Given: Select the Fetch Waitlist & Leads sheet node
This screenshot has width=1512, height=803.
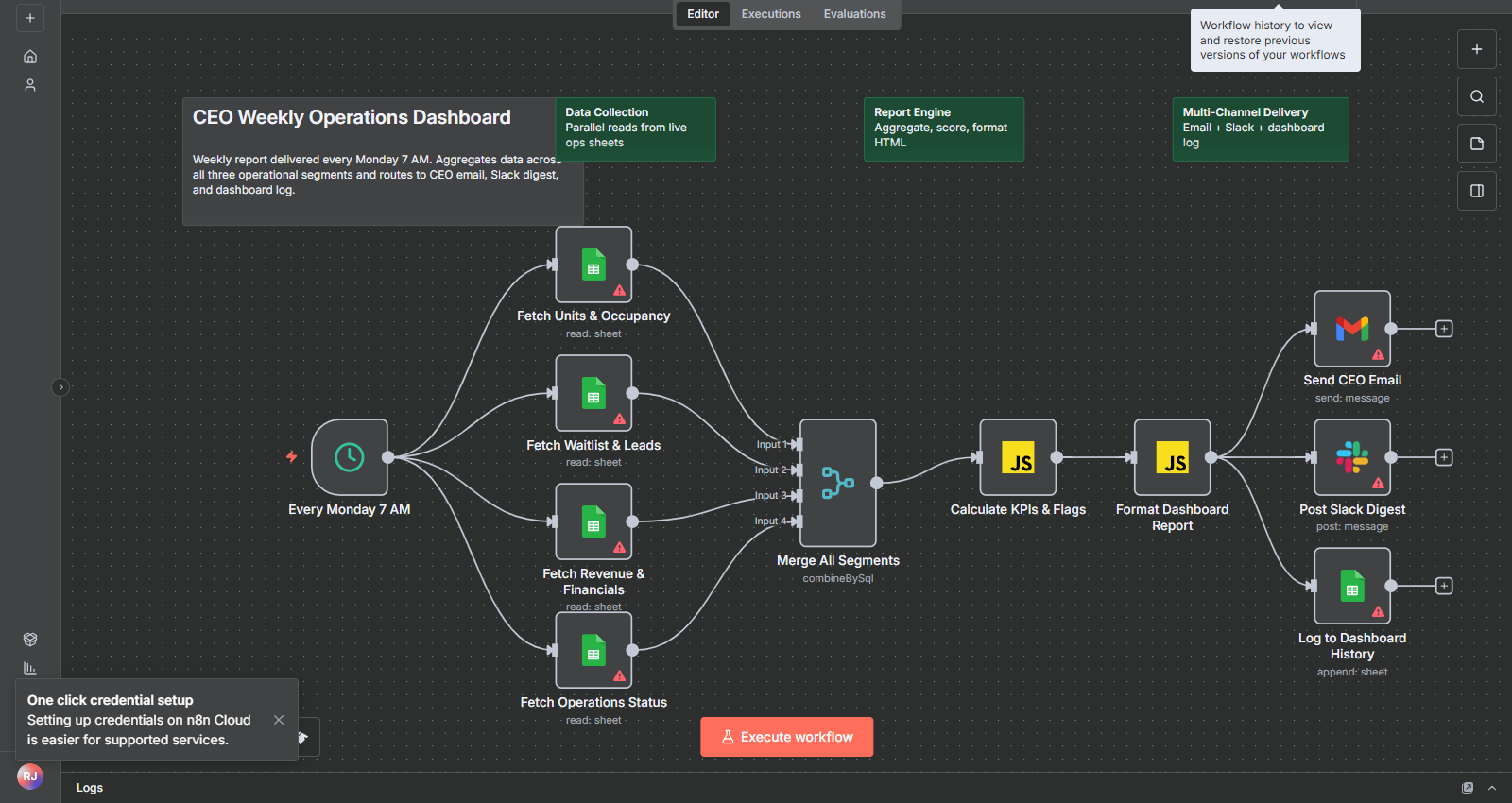Looking at the screenshot, I should click(593, 393).
